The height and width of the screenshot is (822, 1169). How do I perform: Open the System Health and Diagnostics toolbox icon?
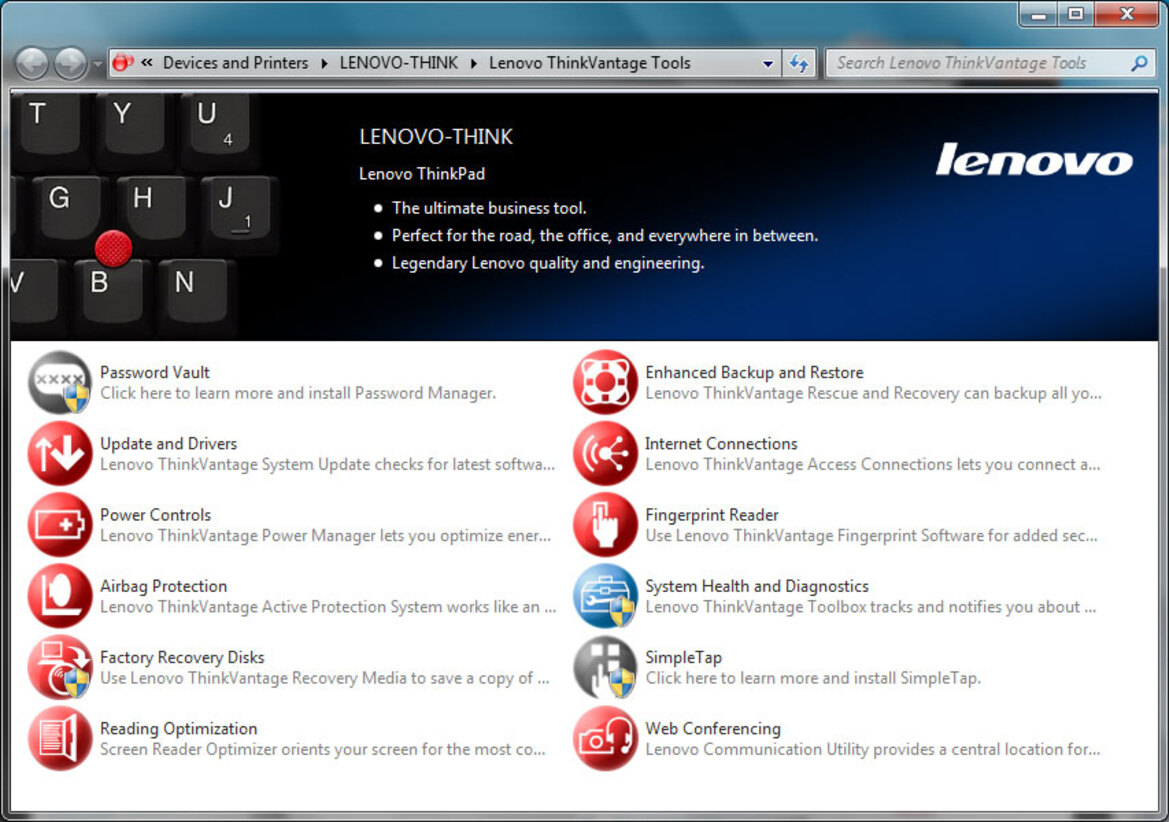point(605,596)
